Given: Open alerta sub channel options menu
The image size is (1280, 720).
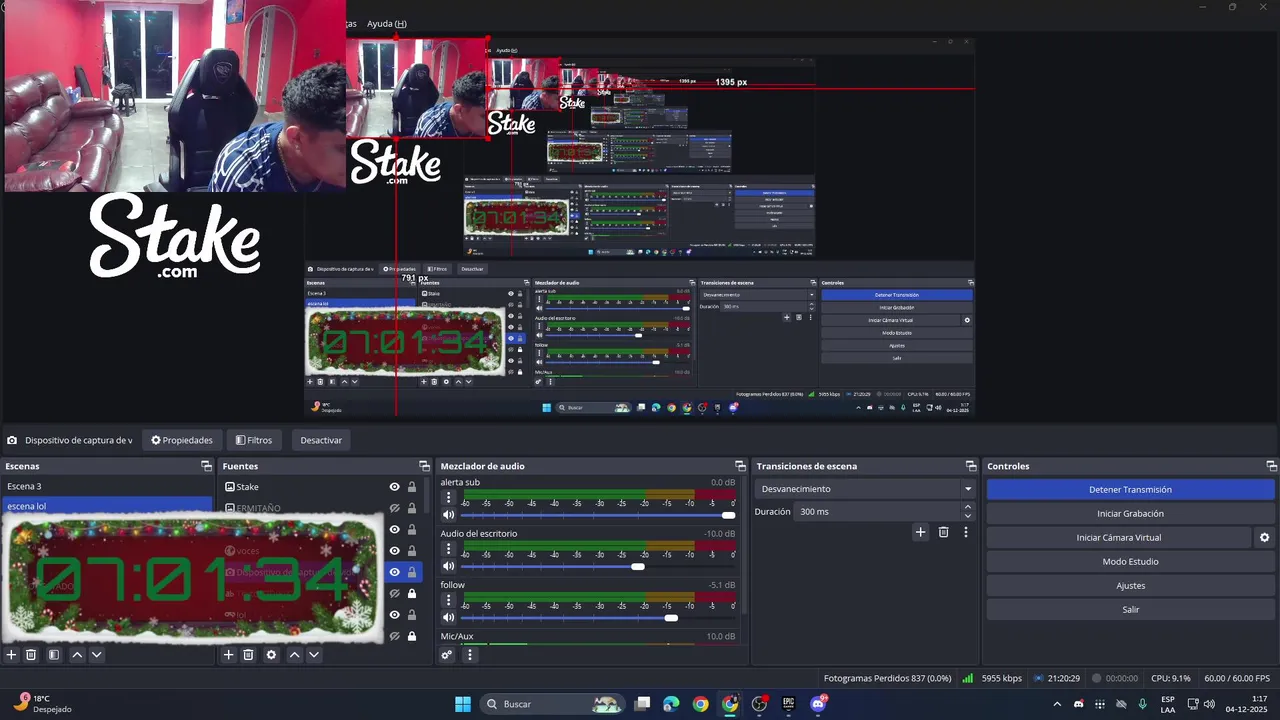Looking at the screenshot, I should point(448,497).
